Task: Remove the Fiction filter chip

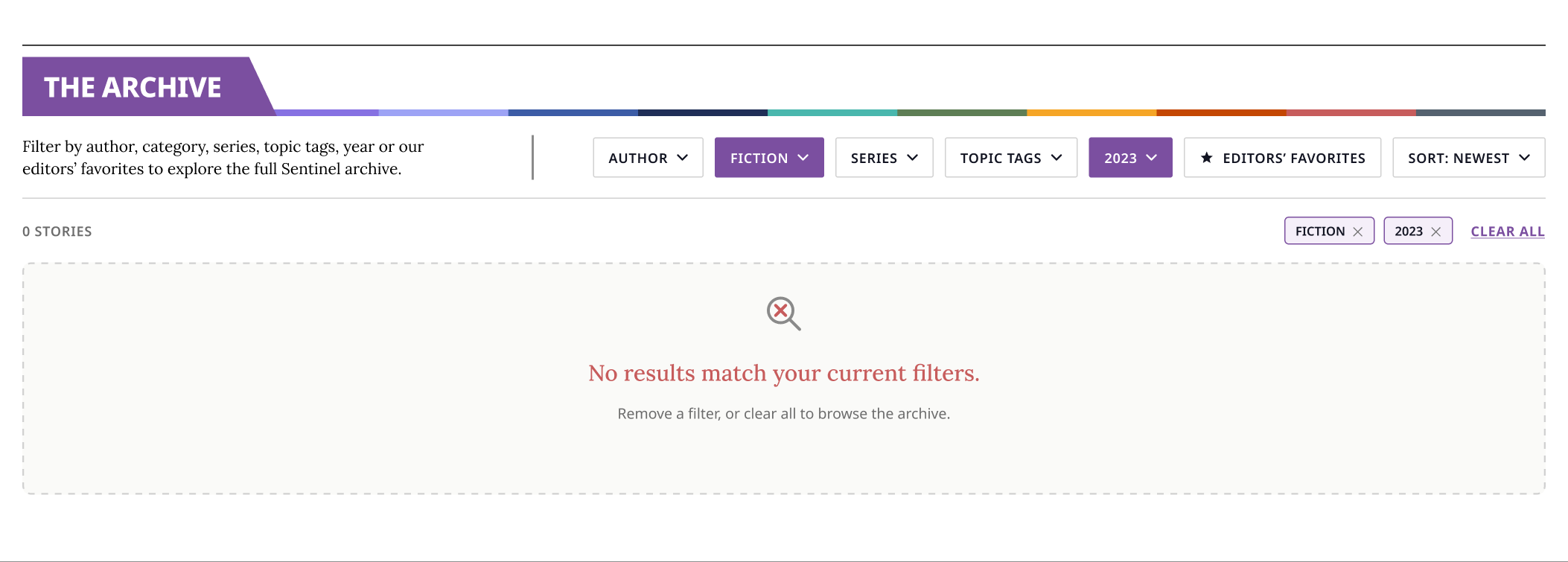Action: click(1357, 231)
